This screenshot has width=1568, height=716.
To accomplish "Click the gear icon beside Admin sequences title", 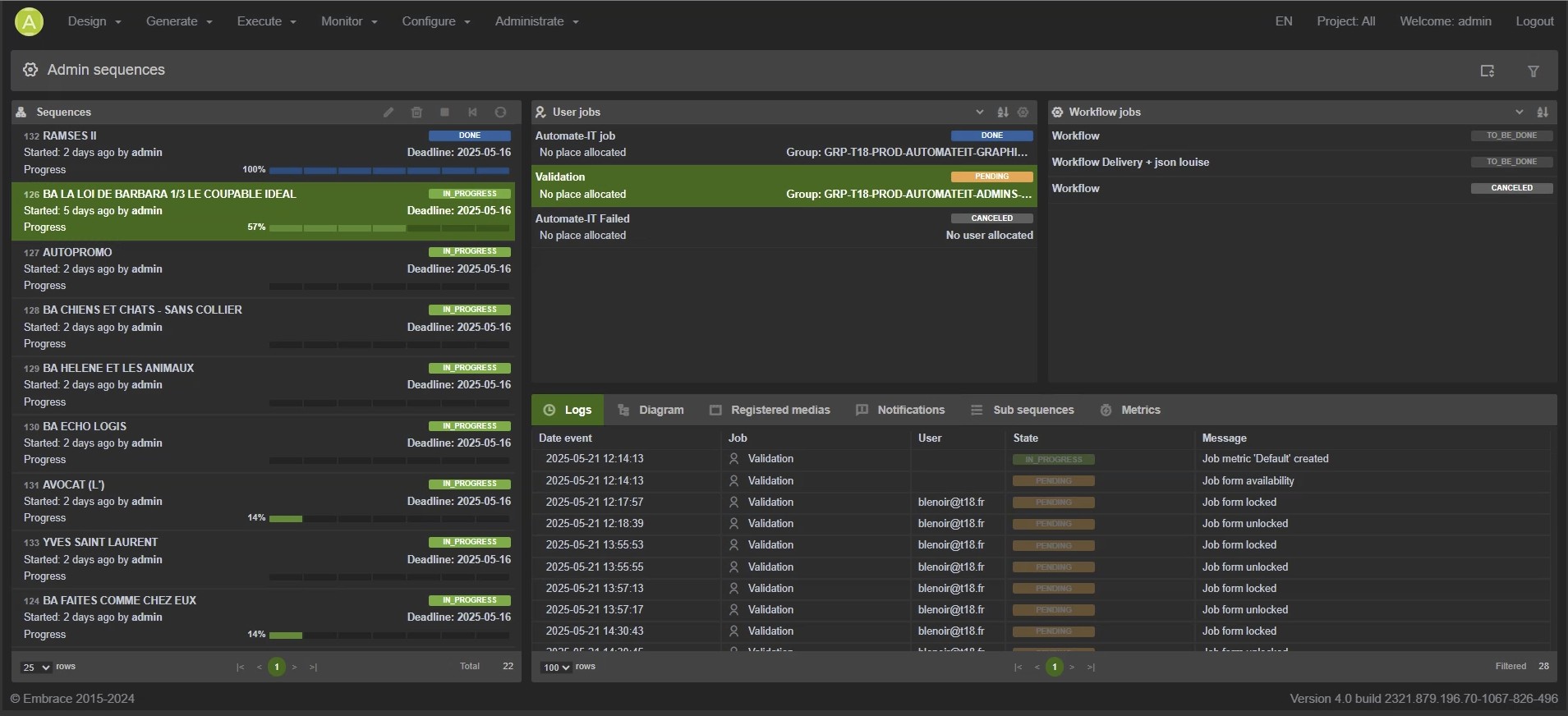I will pyautogui.click(x=30, y=70).
